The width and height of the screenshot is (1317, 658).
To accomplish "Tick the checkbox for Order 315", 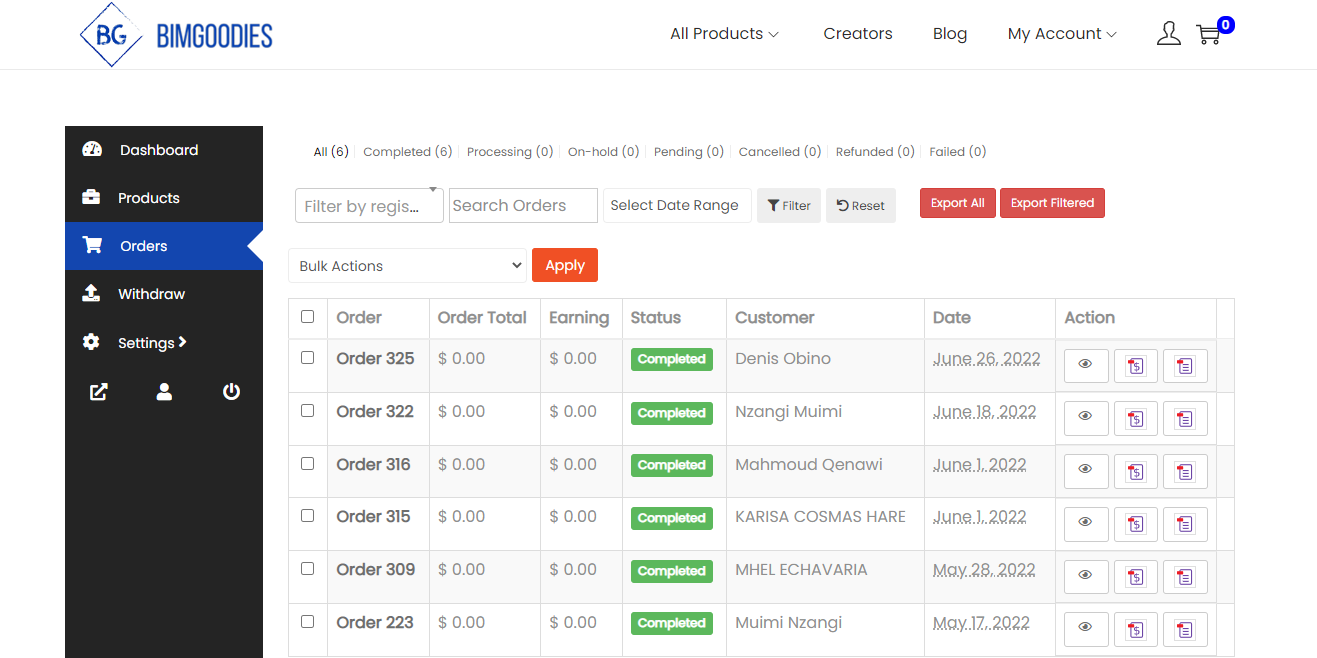I will pos(307,515).
